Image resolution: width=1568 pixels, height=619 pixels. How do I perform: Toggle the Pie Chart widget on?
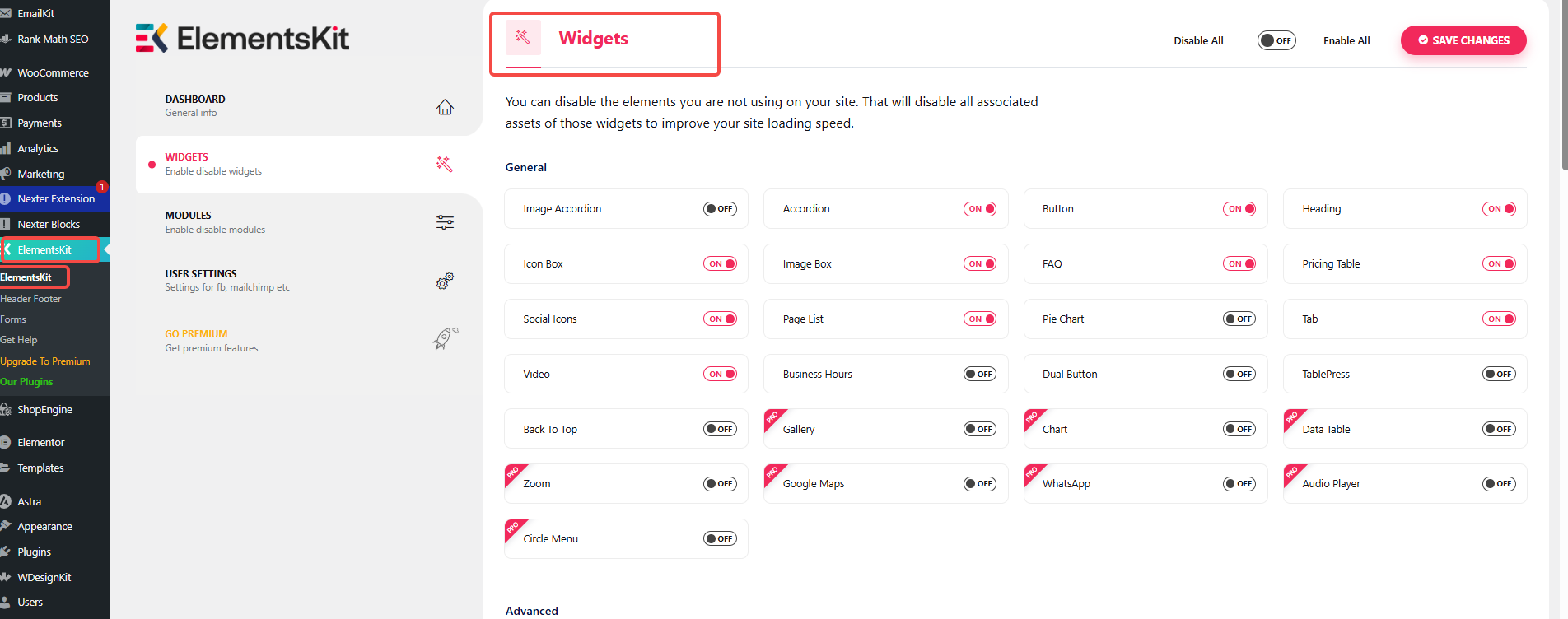point(1239,319)
